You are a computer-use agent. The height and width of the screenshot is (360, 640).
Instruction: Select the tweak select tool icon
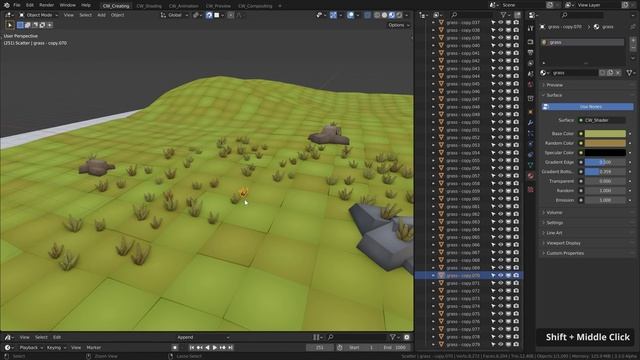[10, 25]
